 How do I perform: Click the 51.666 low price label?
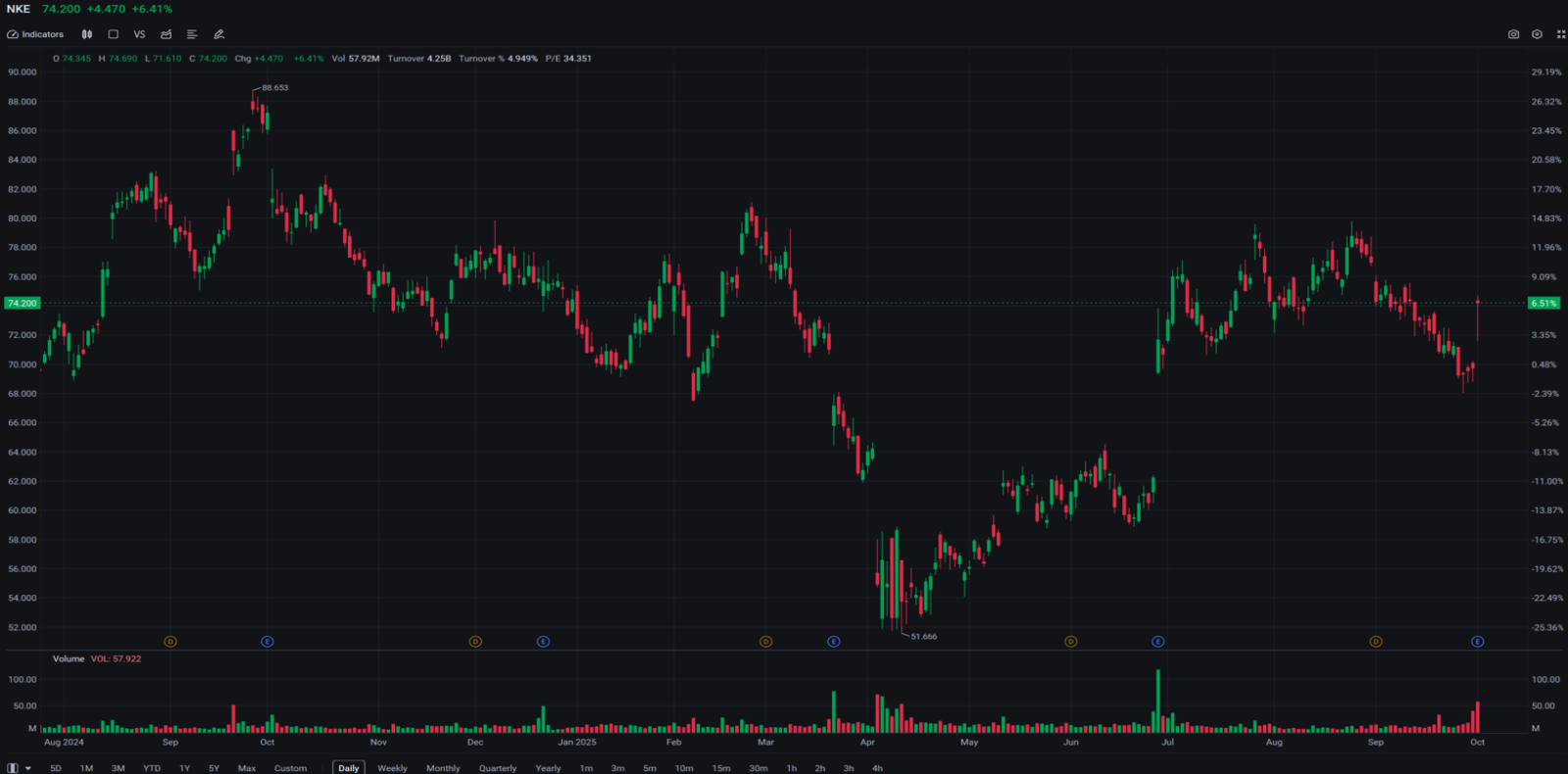click(x=924, y=637)
